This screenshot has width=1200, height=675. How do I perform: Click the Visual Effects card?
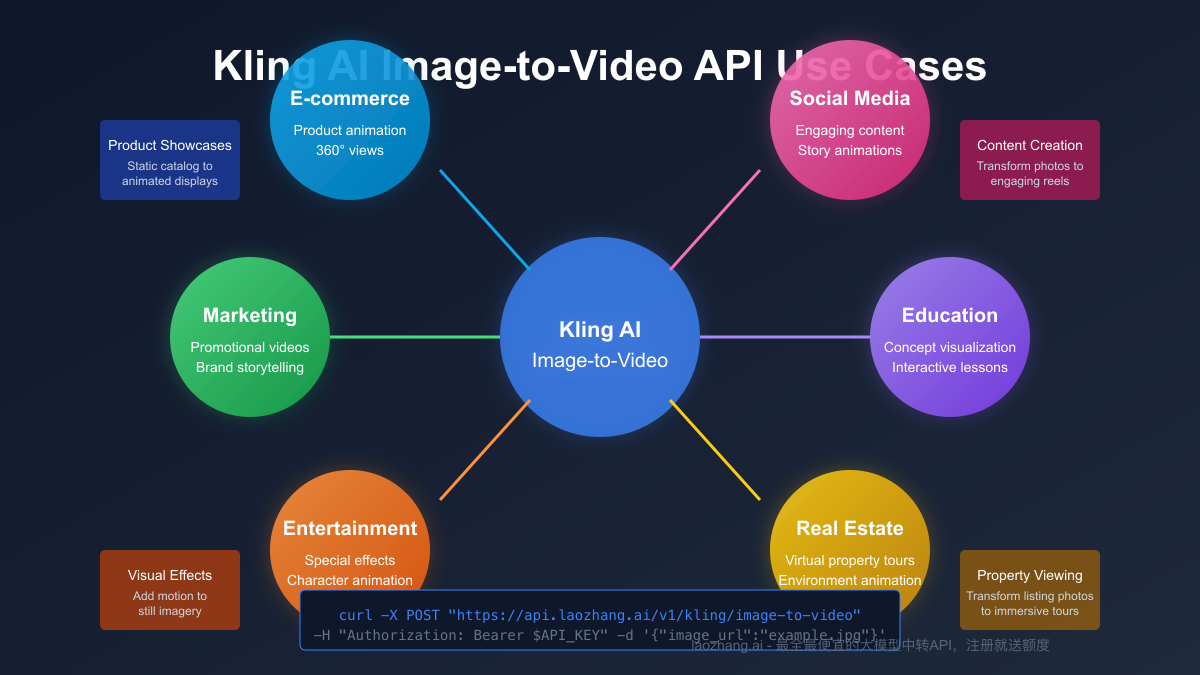[x=169, y=590]
